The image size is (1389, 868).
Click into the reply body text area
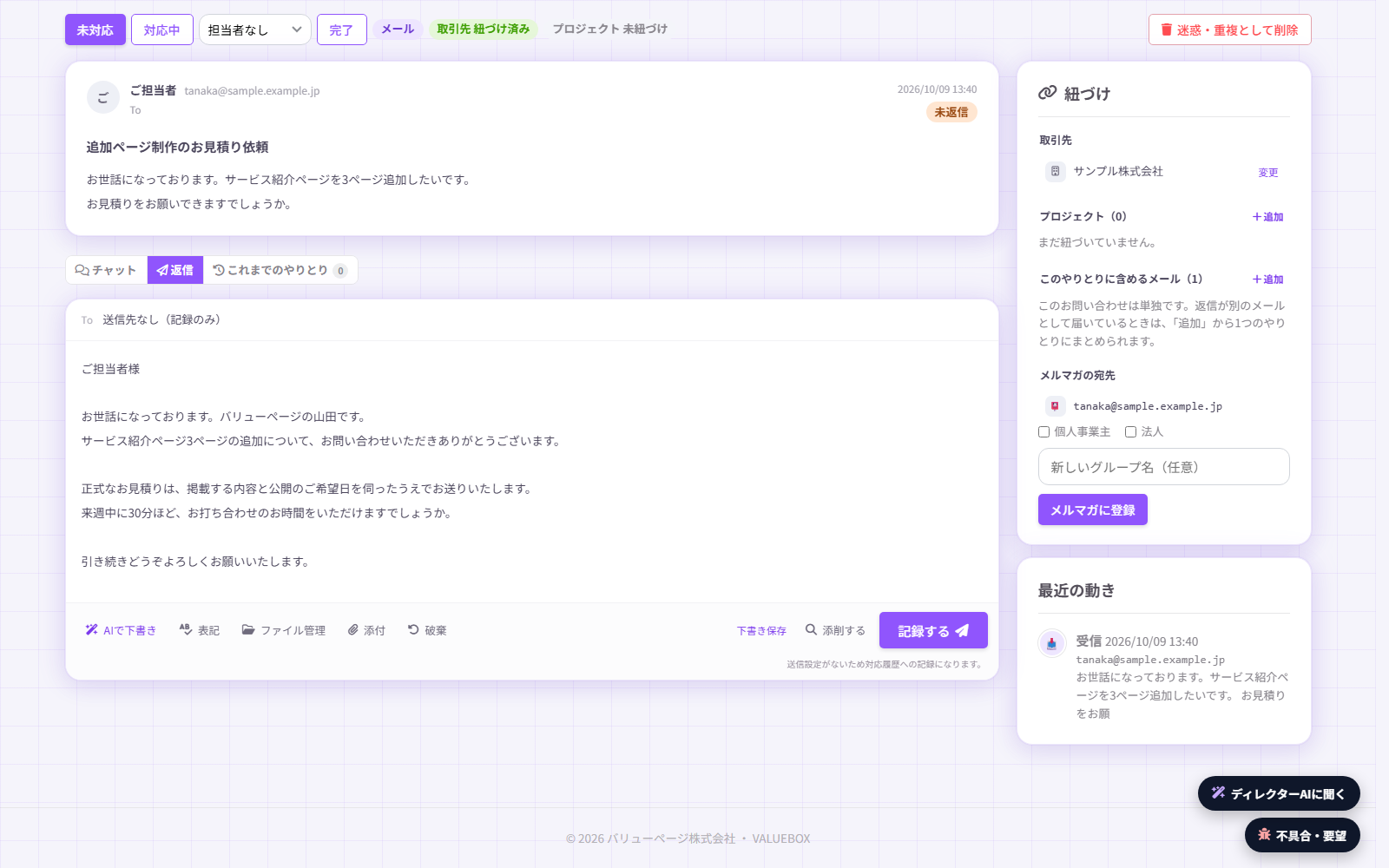click(532, 471)
